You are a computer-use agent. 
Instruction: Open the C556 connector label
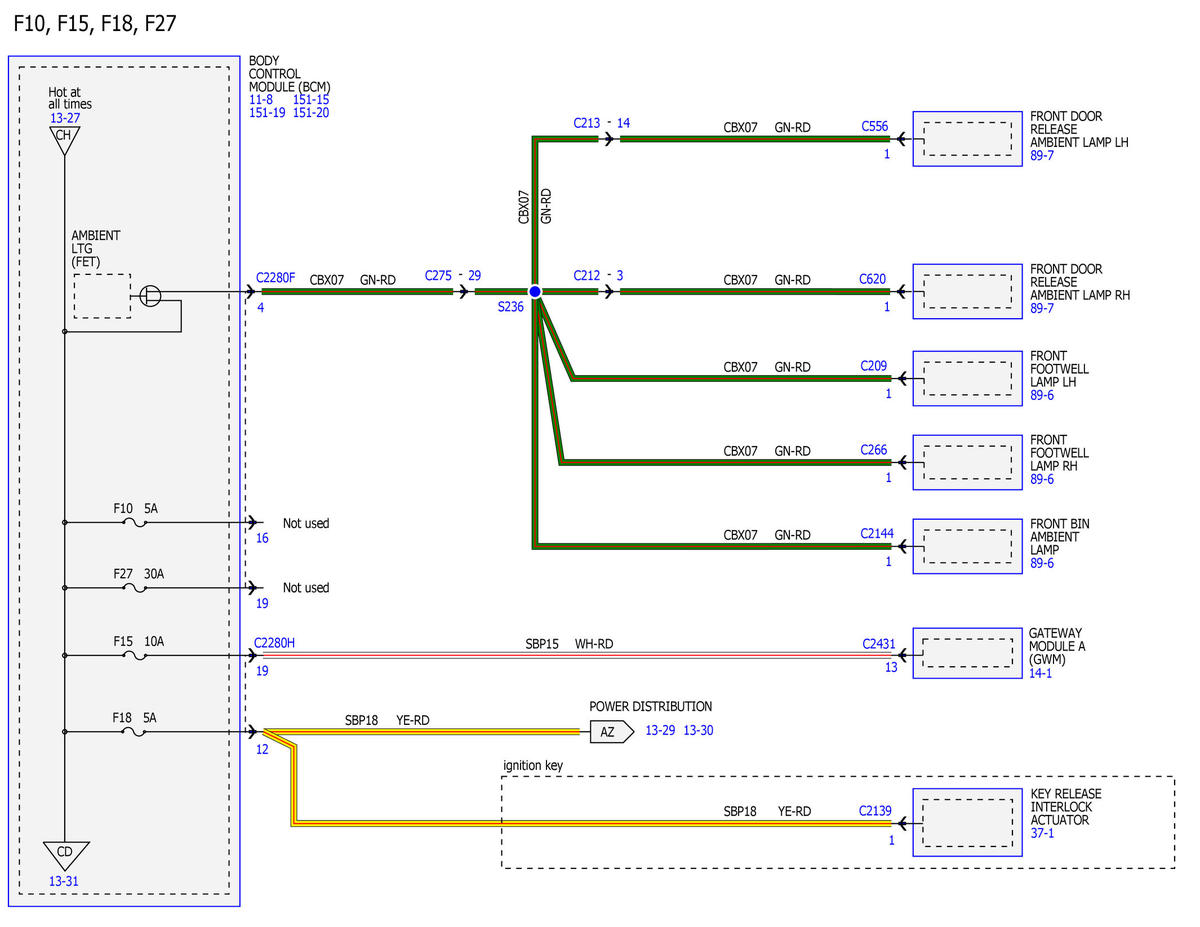(x=875, y=127)
